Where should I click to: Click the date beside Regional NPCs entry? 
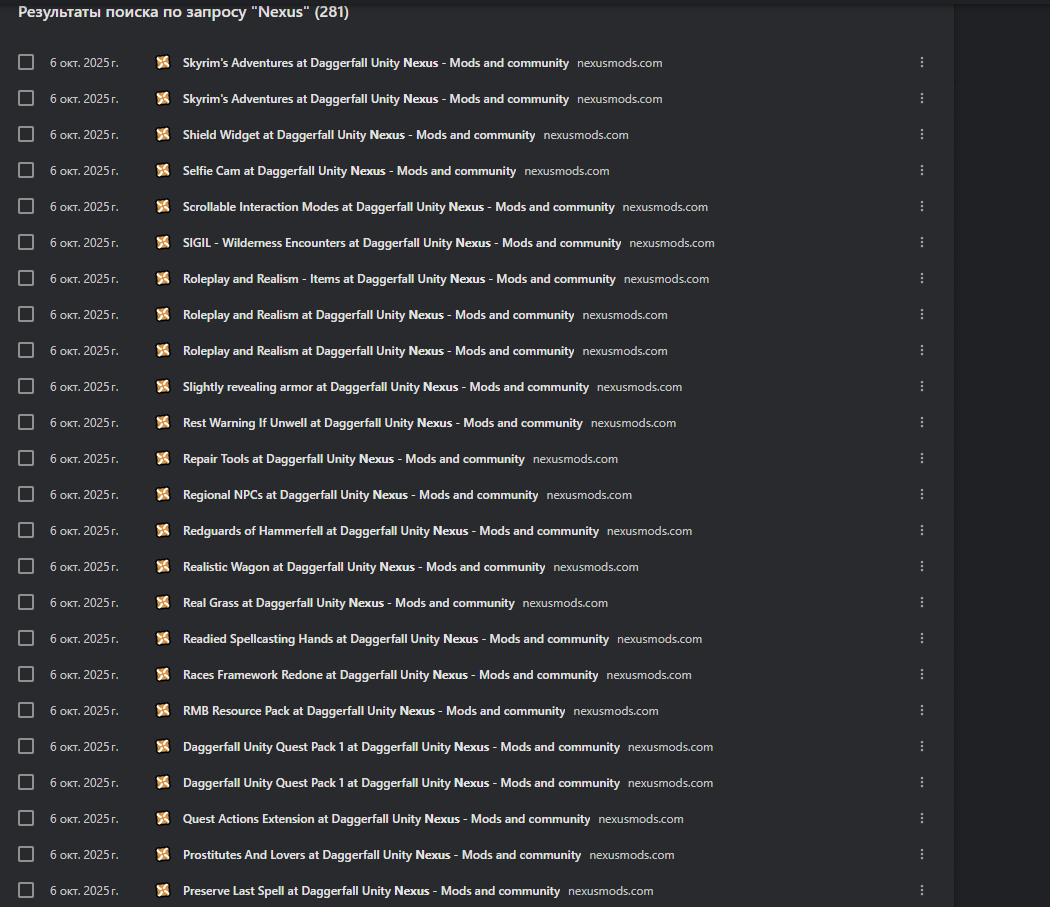click(x=84, y=494)
